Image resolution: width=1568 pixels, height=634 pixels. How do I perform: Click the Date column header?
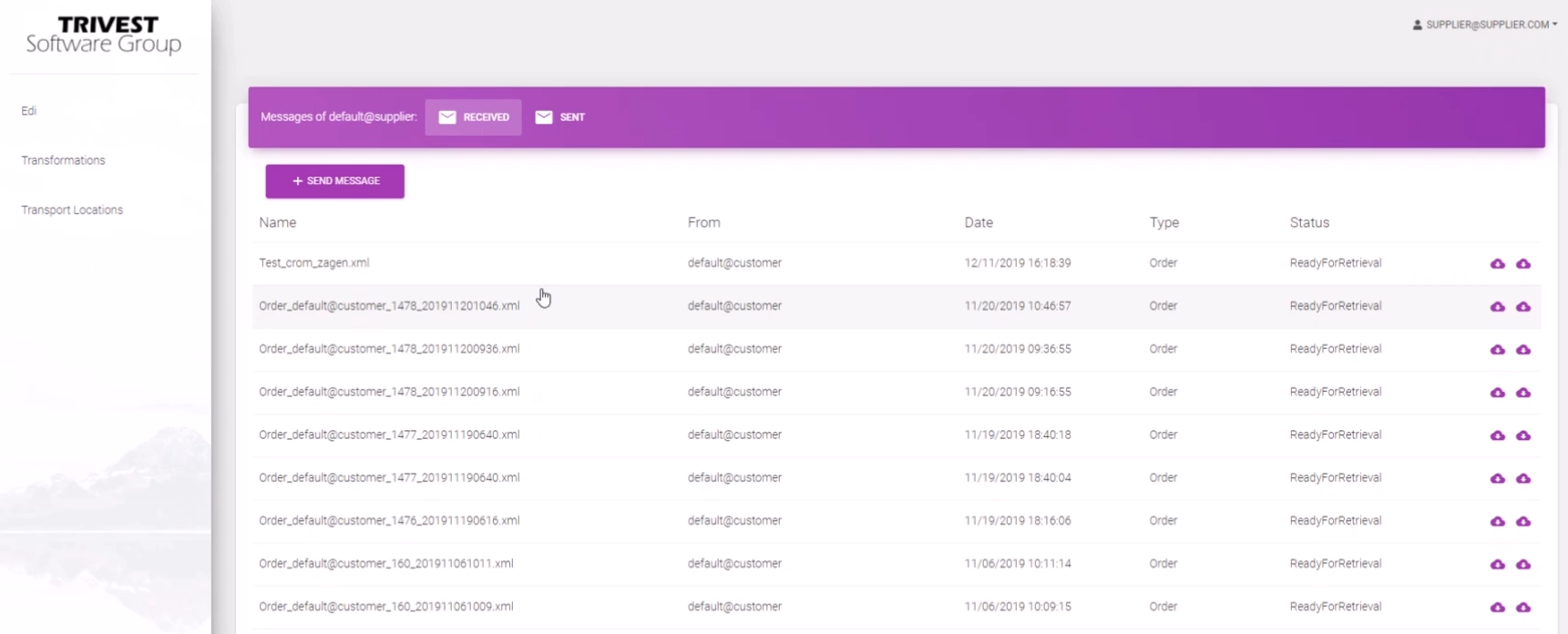979,222
